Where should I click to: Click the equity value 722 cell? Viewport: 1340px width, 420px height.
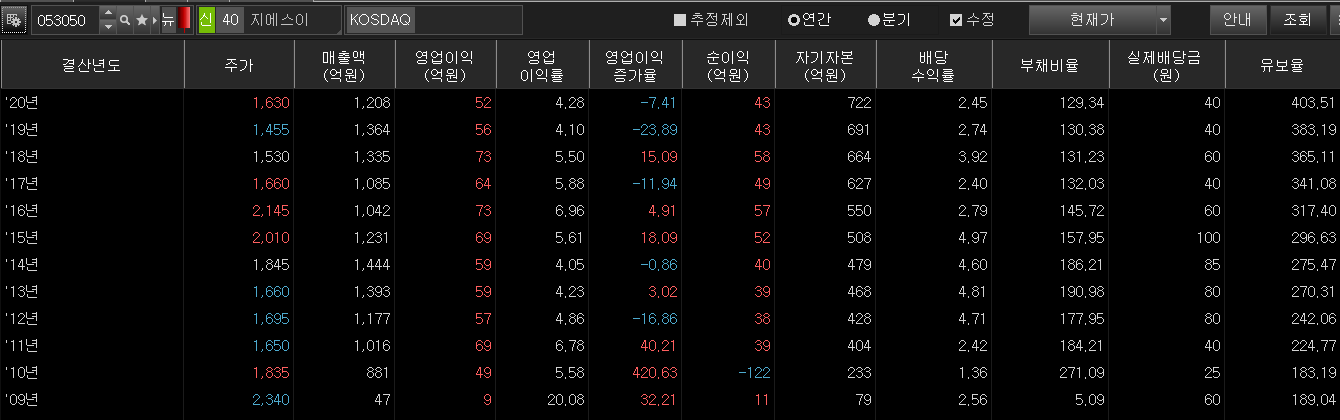859,102
